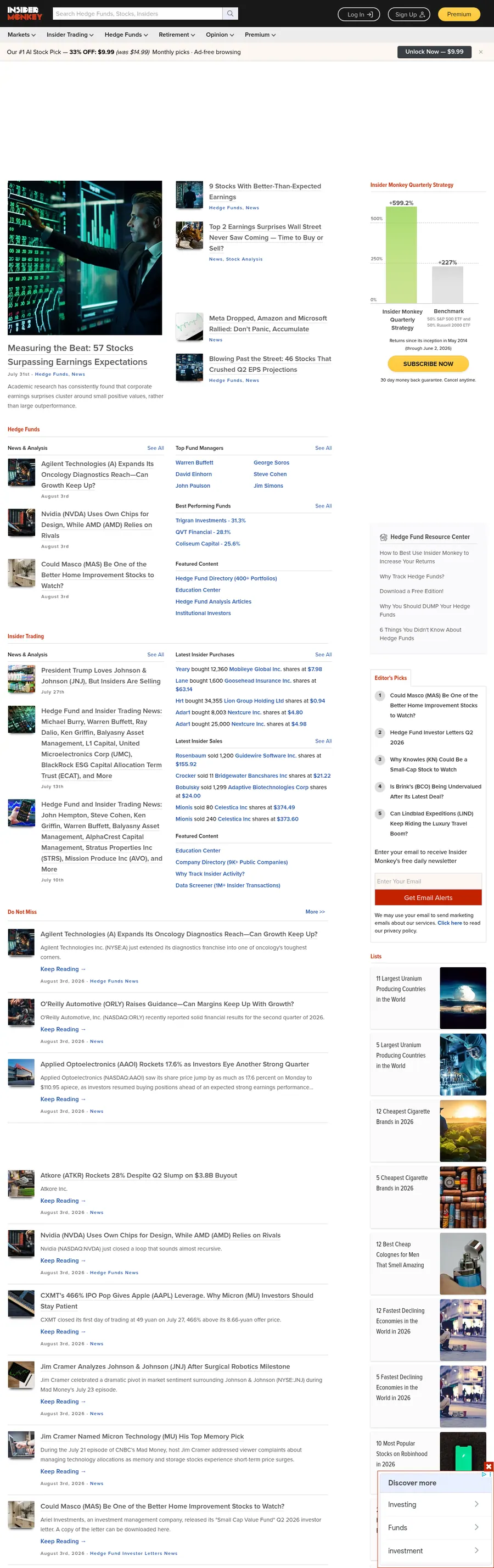The image size is (494, 1568).
Task: Click the Get Email Alerts button
Action: click(428, 897)
